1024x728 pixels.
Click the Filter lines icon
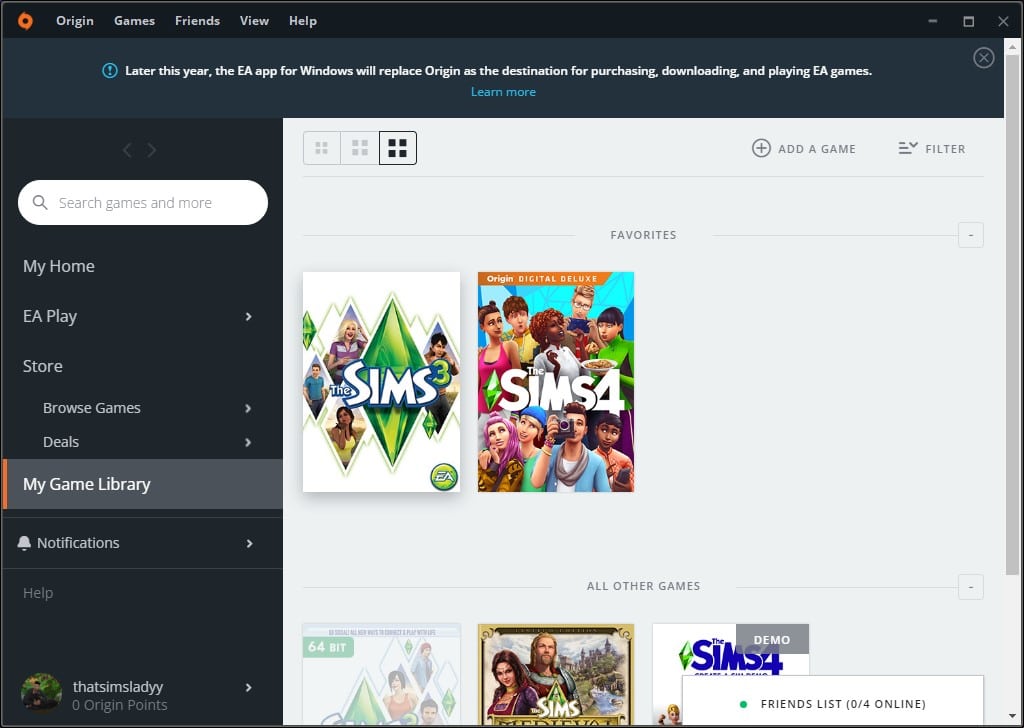tap(908, 148)
